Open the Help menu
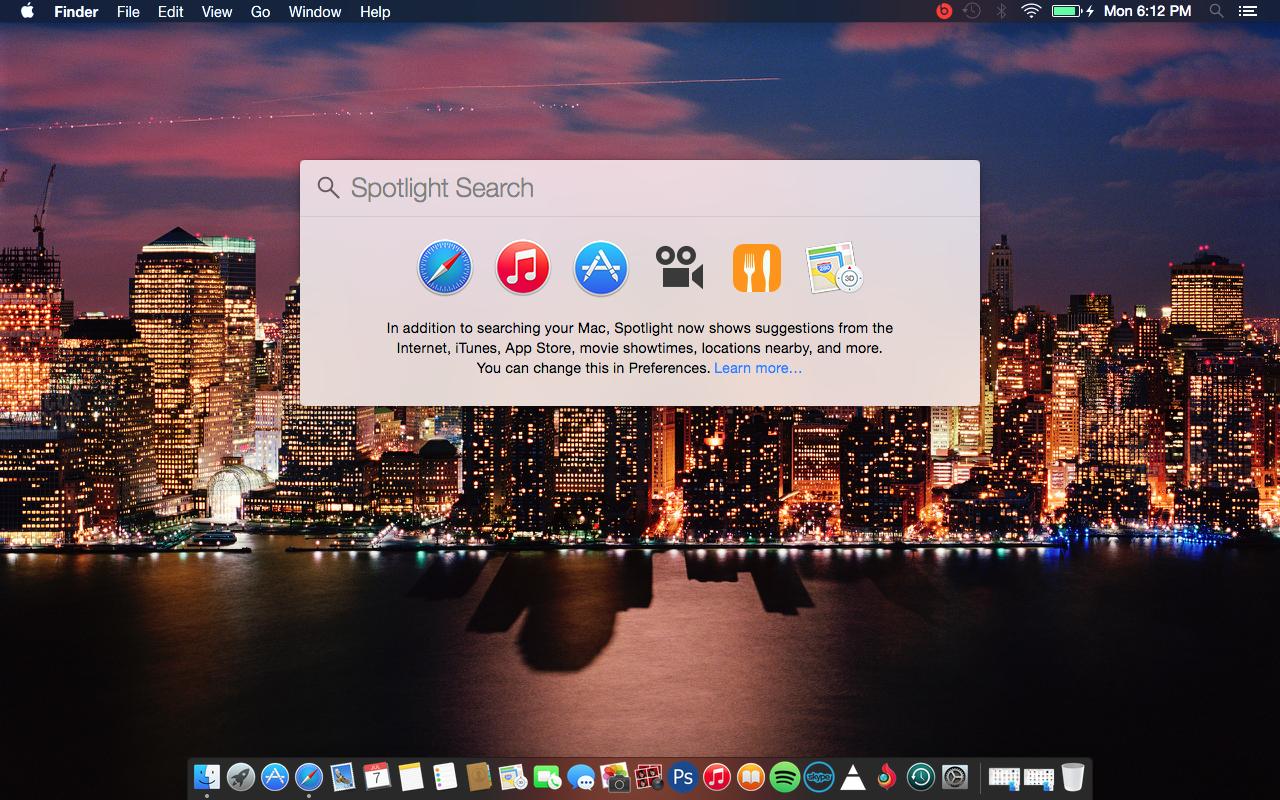The width and height of the screenshot is (1280, 800). point(375,11)
